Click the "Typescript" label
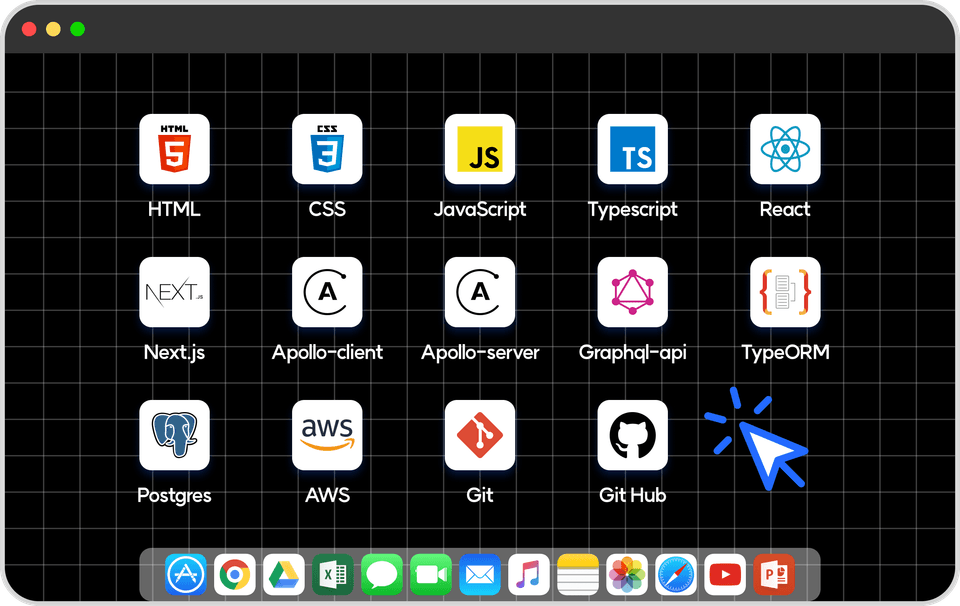Viewport: 960px width, 606px height. (632, 210)
